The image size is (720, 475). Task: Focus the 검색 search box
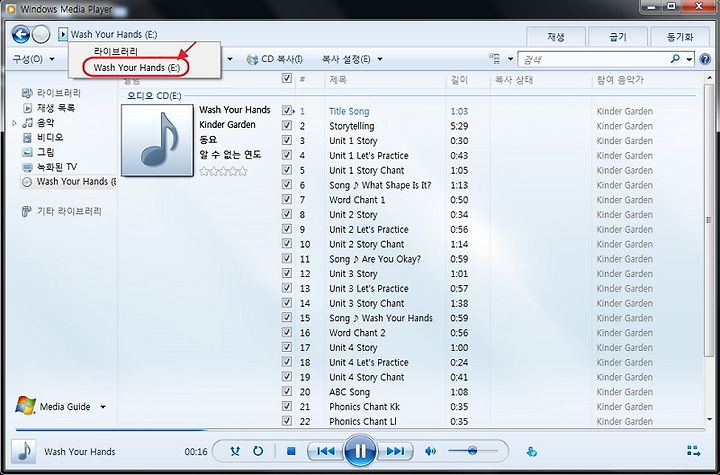(x=594, y=59)
